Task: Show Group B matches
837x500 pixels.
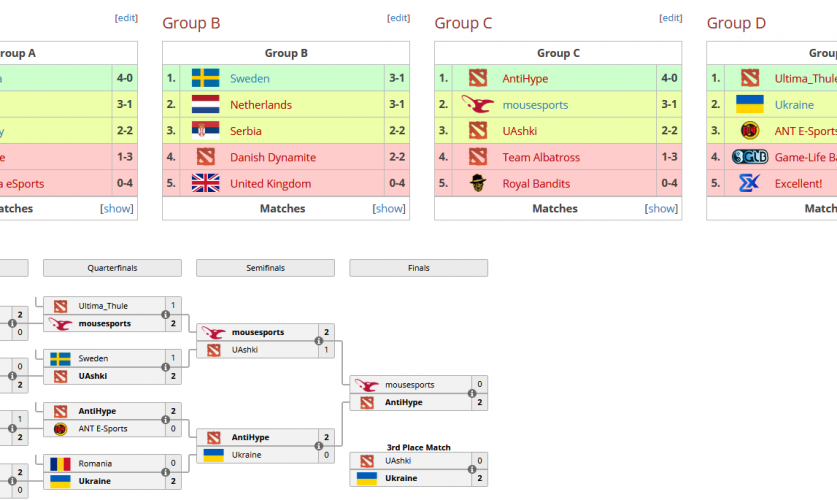Action: 389,209
